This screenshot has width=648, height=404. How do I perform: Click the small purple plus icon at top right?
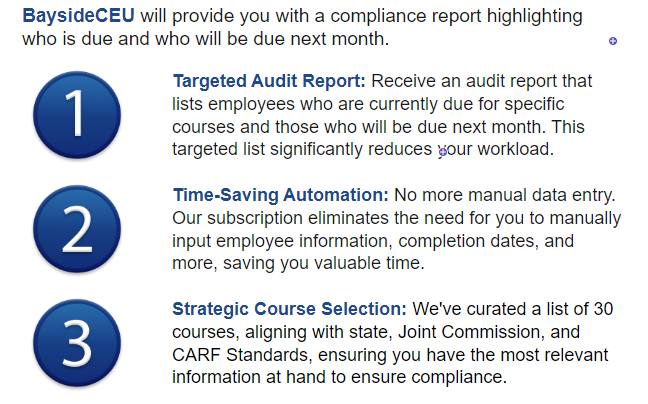(x=613, y=41)
